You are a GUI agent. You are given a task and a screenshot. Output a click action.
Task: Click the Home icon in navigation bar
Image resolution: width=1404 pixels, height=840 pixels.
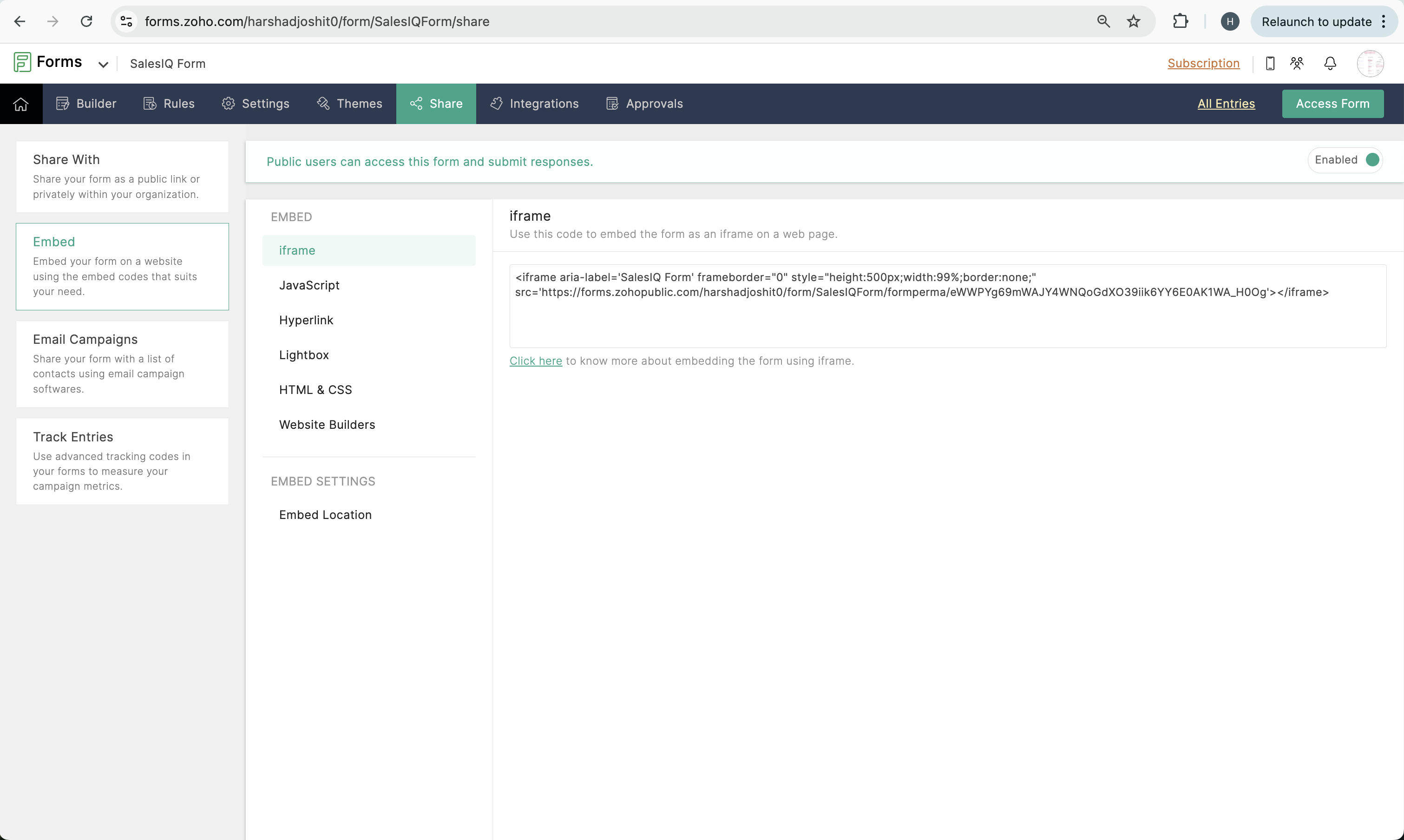[x=21, y=104]
